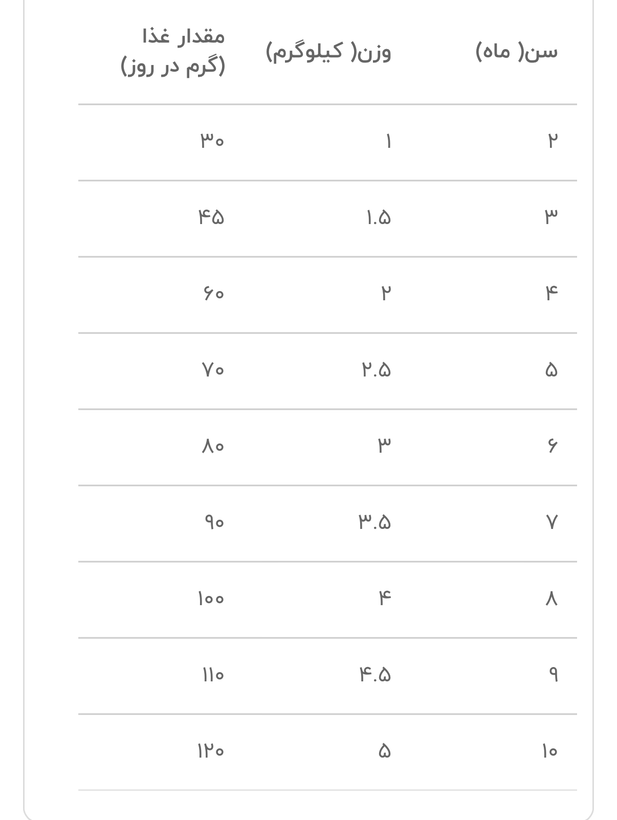Select the food amount ۷۰ cell
The width and height of the screenshot is (617, 820).
coord(213,370)
